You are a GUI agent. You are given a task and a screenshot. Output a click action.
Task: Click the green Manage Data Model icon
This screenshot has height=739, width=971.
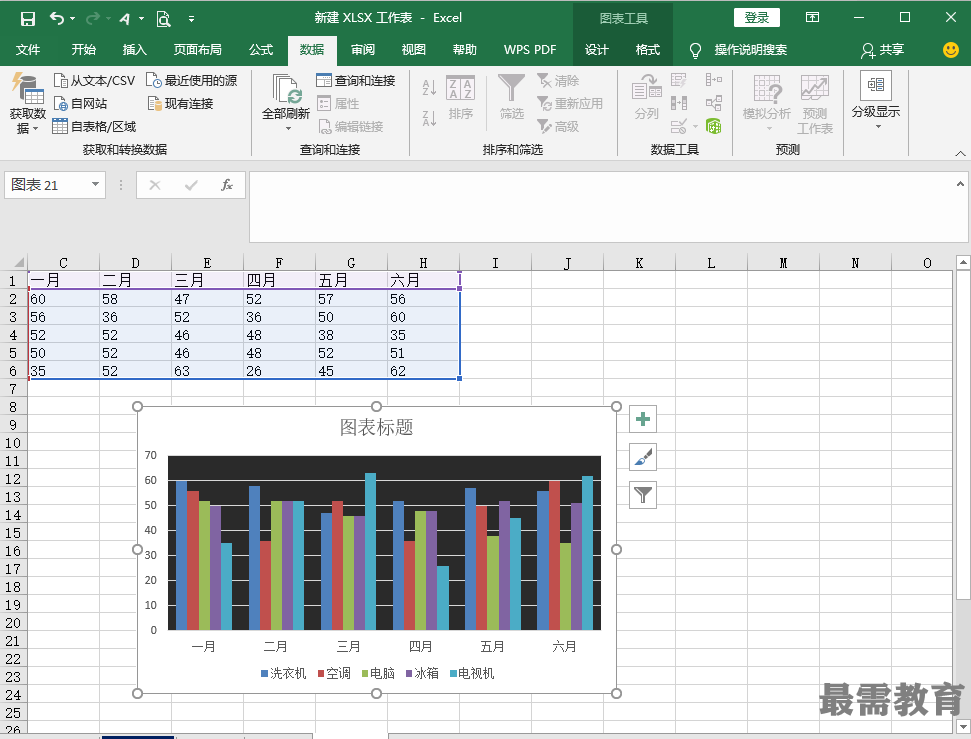713,126
